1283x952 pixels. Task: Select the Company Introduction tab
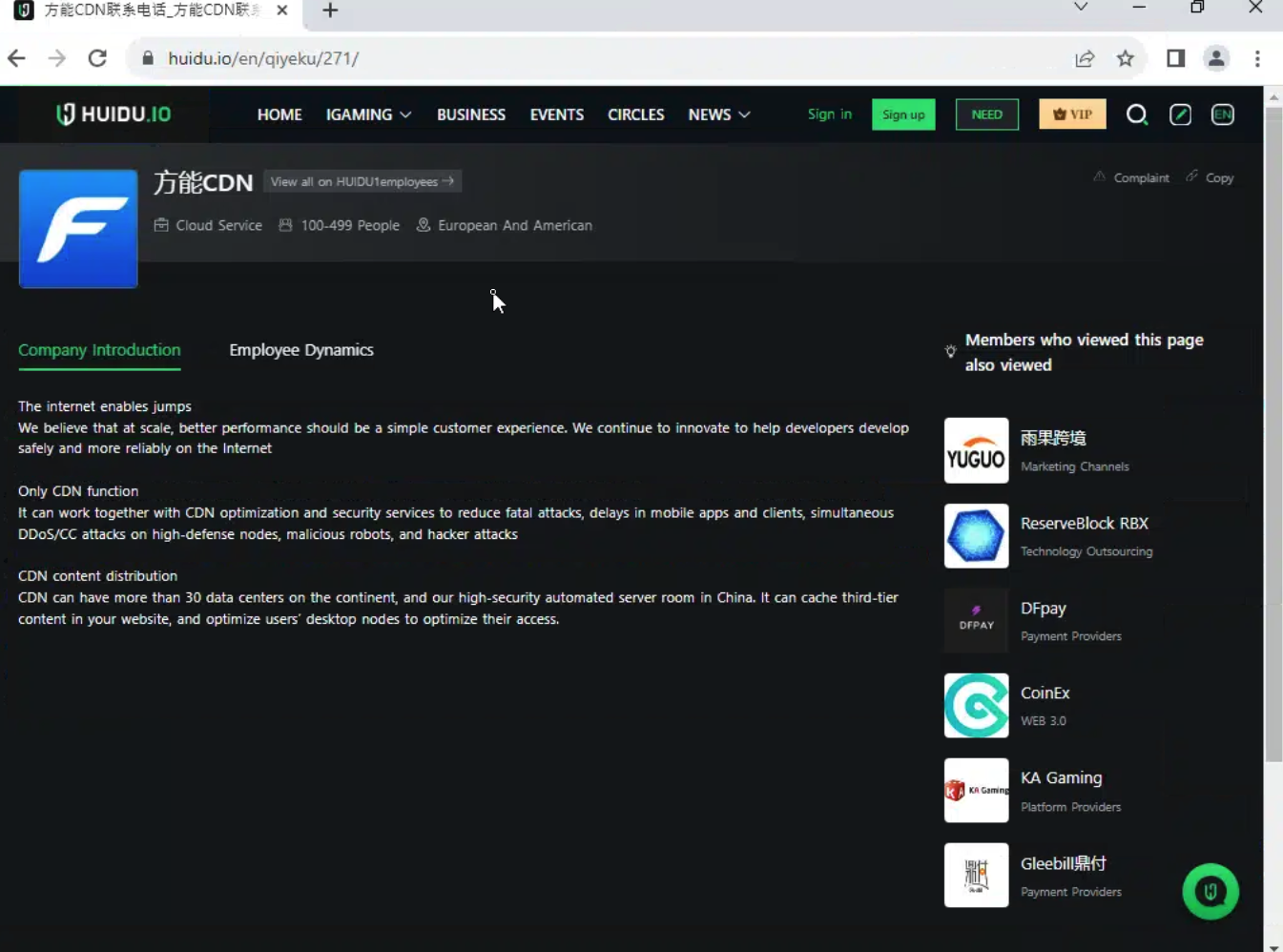coord(99,350)
